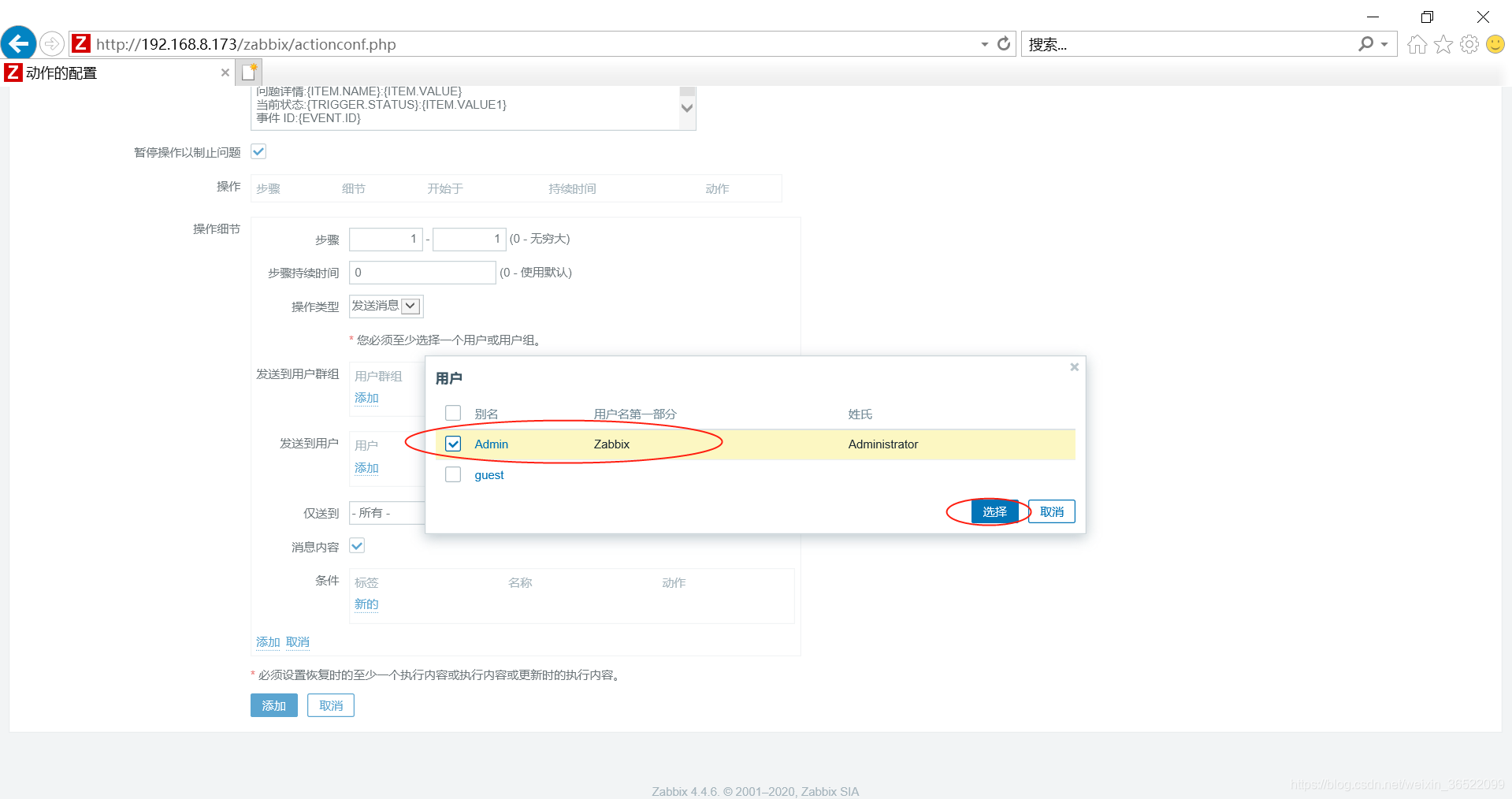
Task: Toggle the 消息内容 checkbox
Action: [x=357, y=545]
